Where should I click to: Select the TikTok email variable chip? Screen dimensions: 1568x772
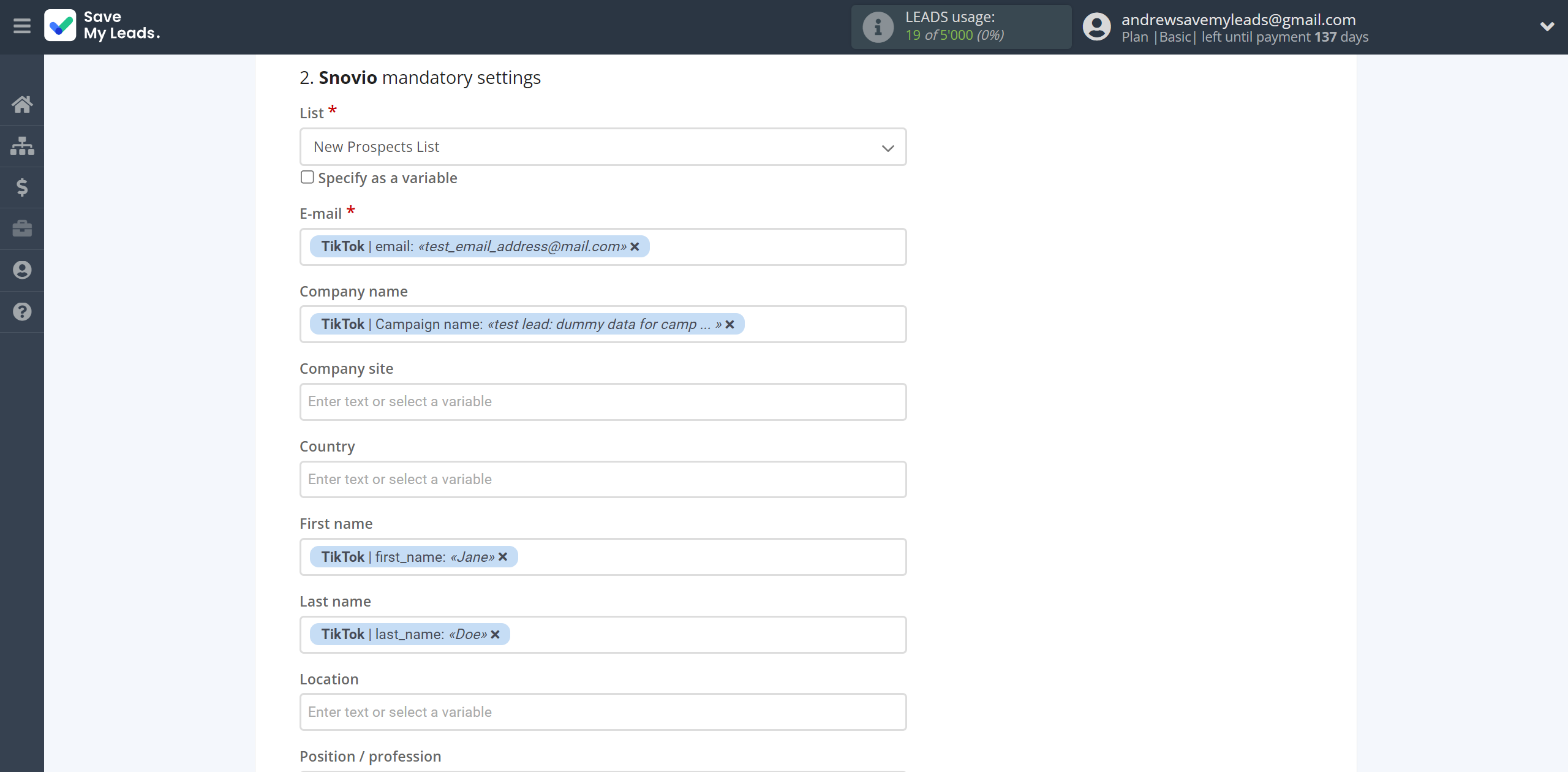479,246
